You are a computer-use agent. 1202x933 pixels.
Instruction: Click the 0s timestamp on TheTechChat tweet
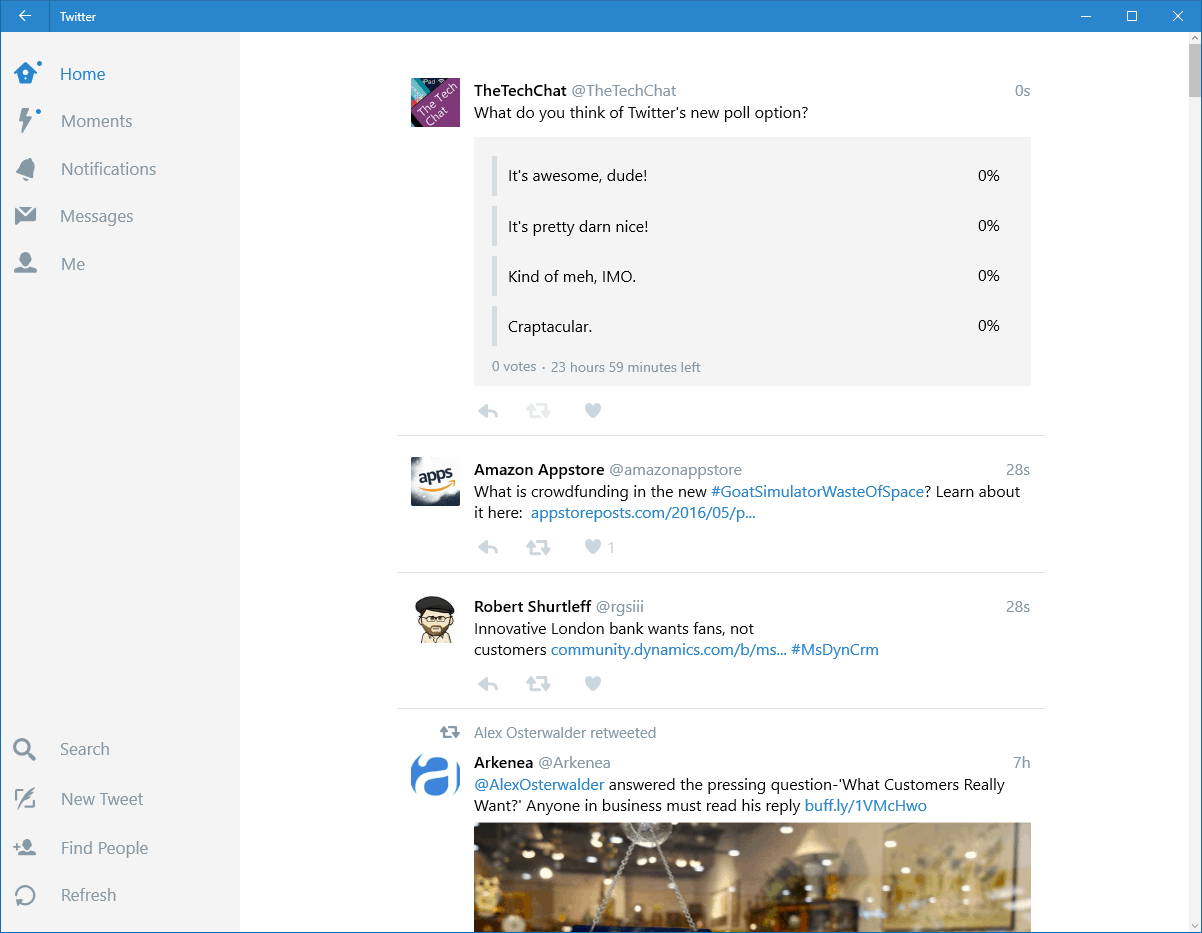point(1022,91)
